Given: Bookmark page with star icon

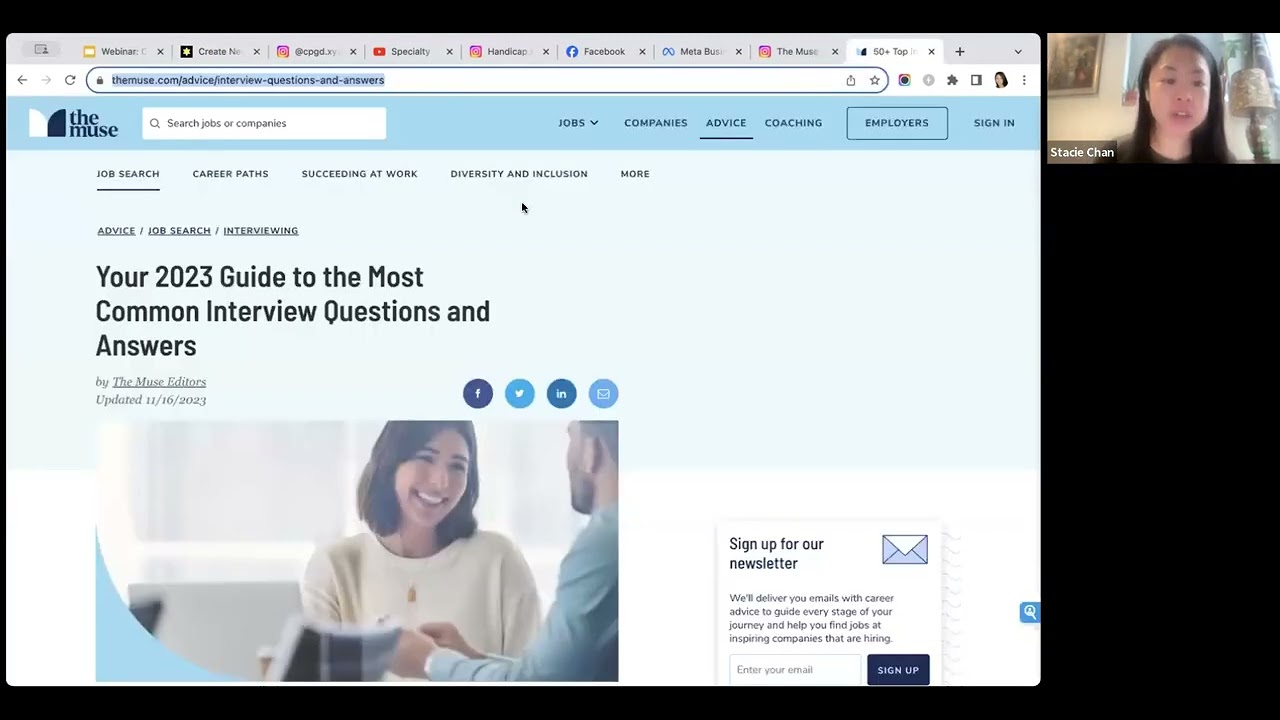Looking at the screenshot, I should 875,80.
